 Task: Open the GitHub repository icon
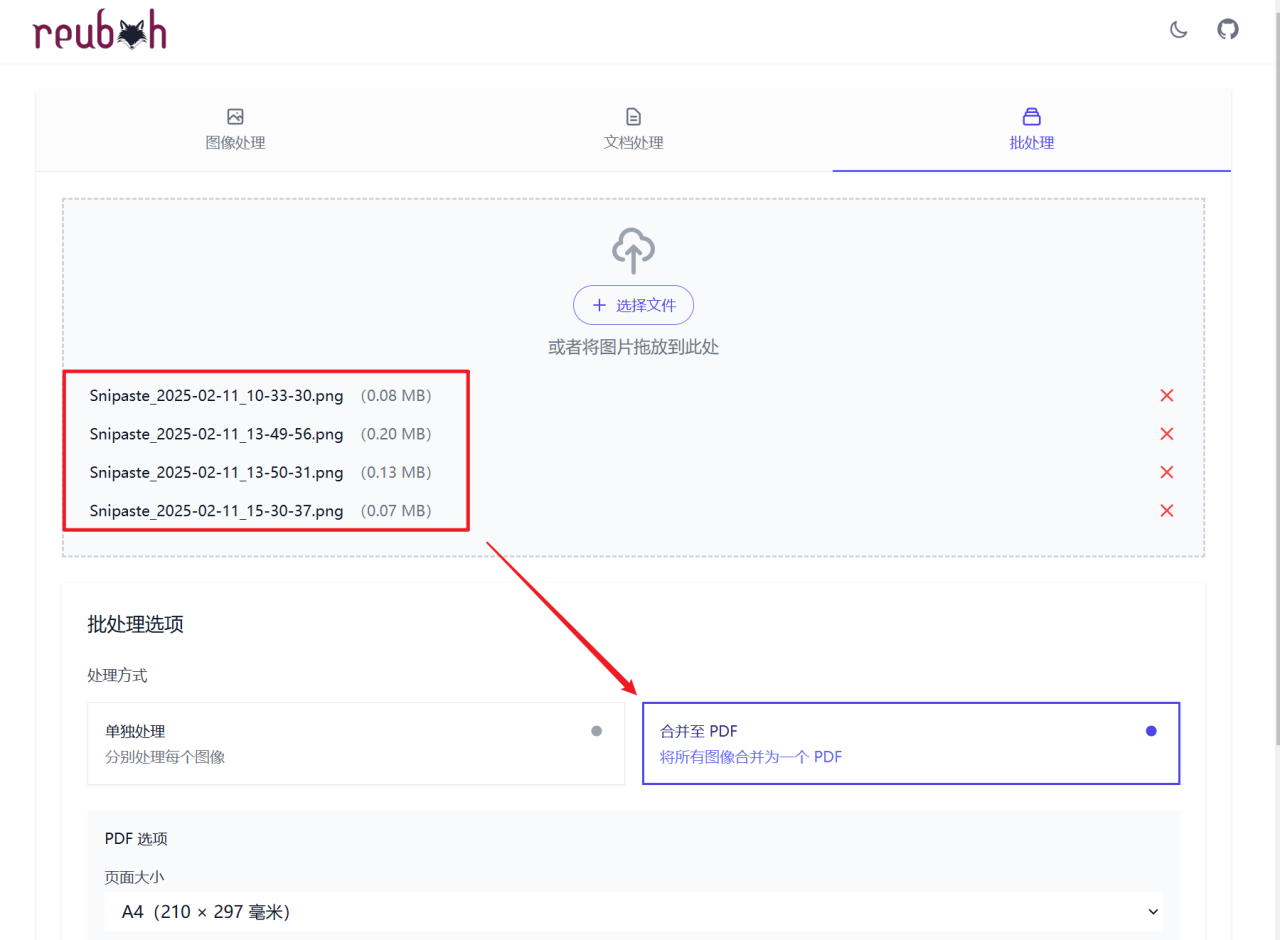[x=1227, y=29]
